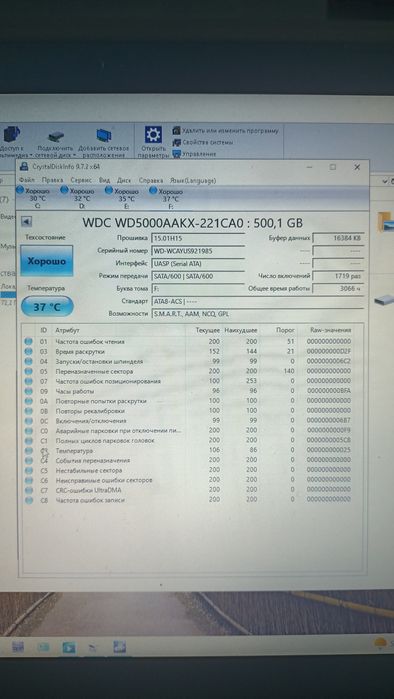Open the Диск menu
394x699 pixels.
[124, 181]
